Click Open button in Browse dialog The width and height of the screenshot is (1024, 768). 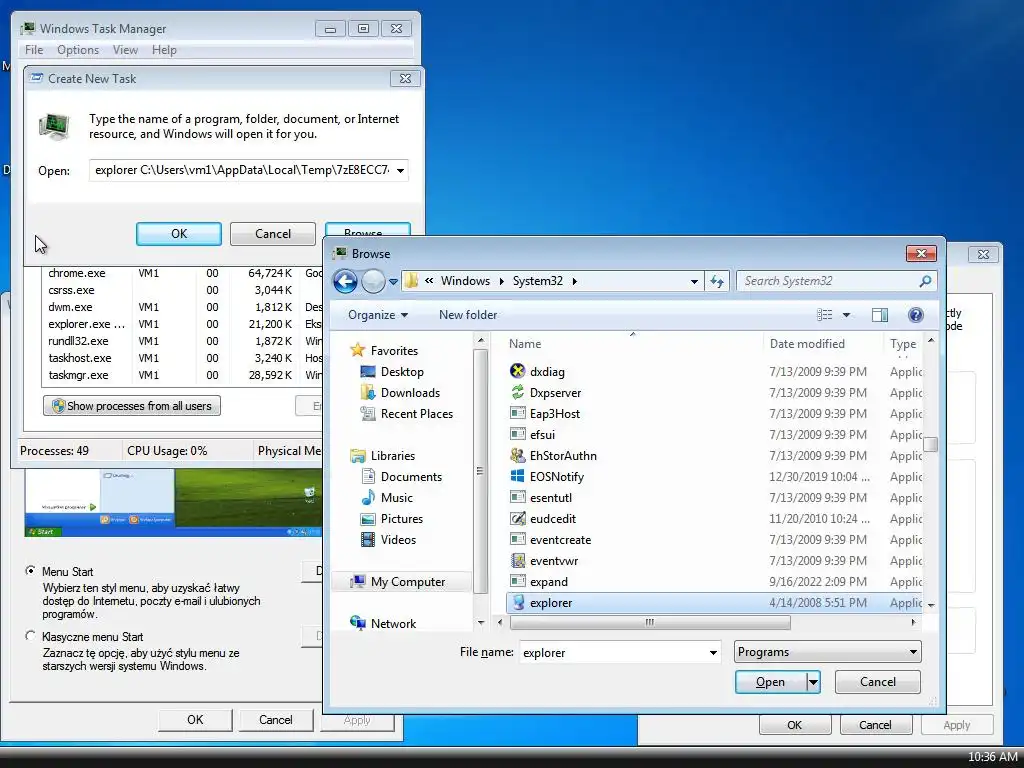[x=771, y=682]
